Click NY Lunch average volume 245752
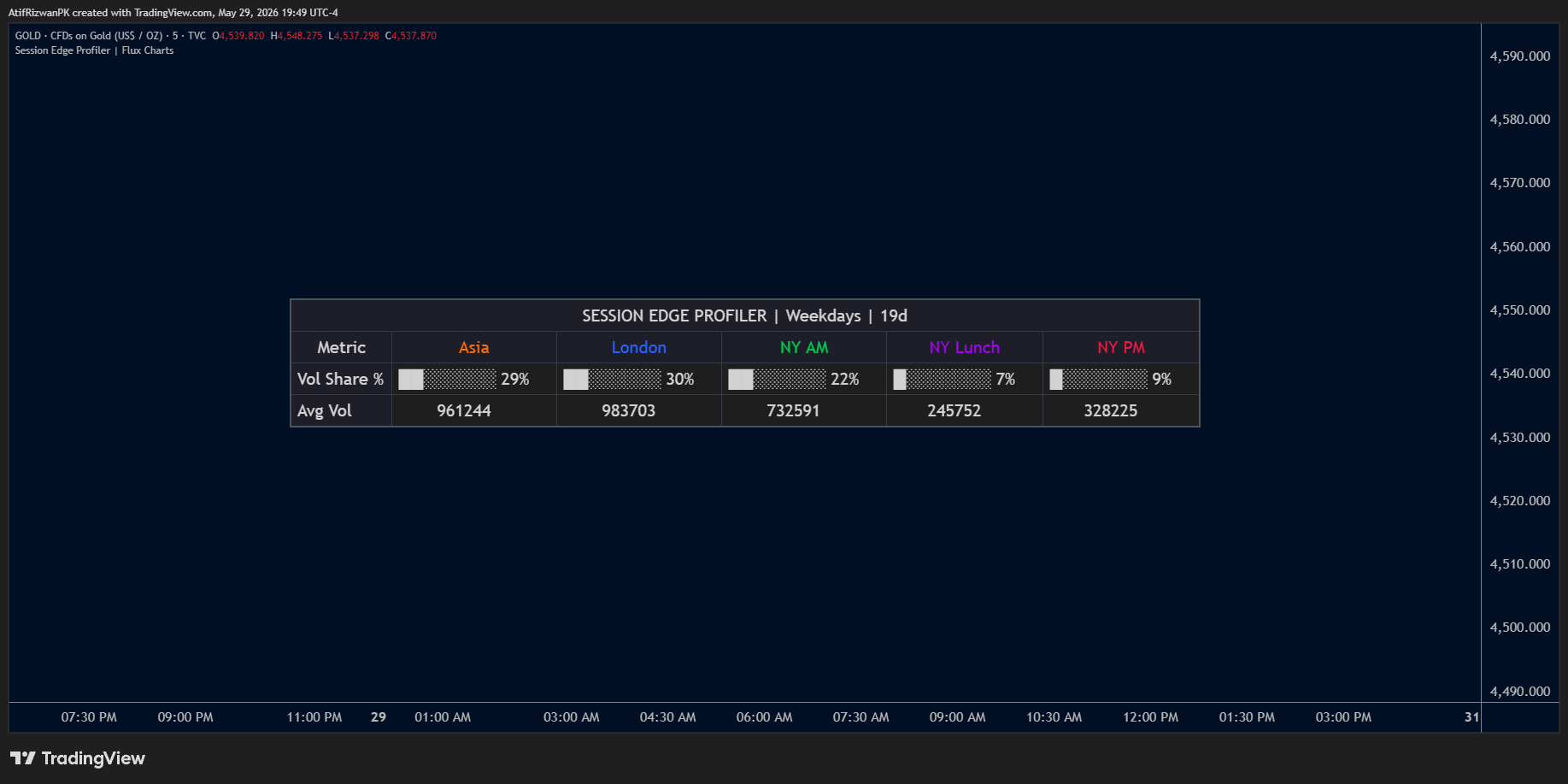 pos(954,410)
